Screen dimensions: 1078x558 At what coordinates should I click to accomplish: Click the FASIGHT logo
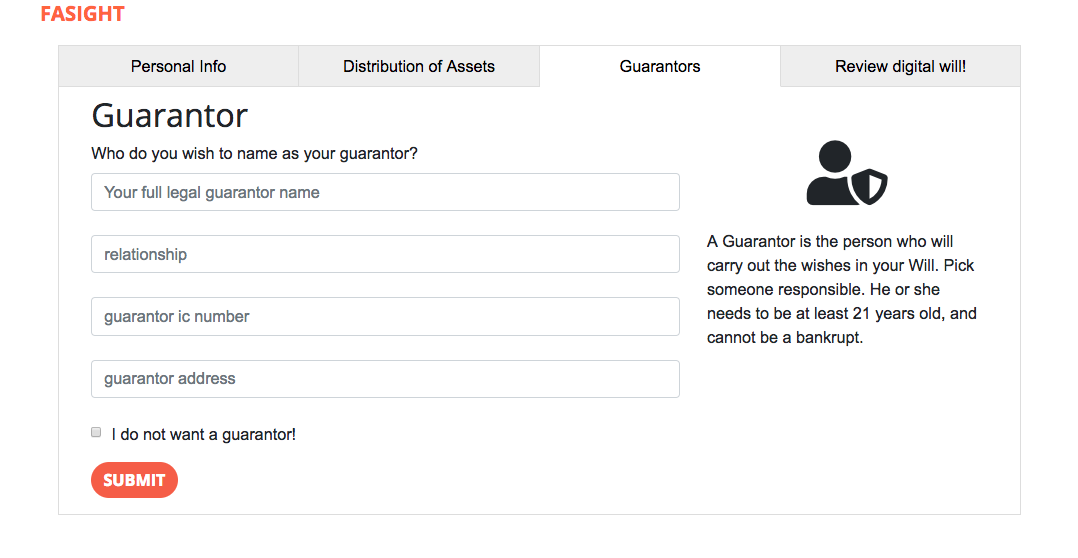(x=82, y=14)
